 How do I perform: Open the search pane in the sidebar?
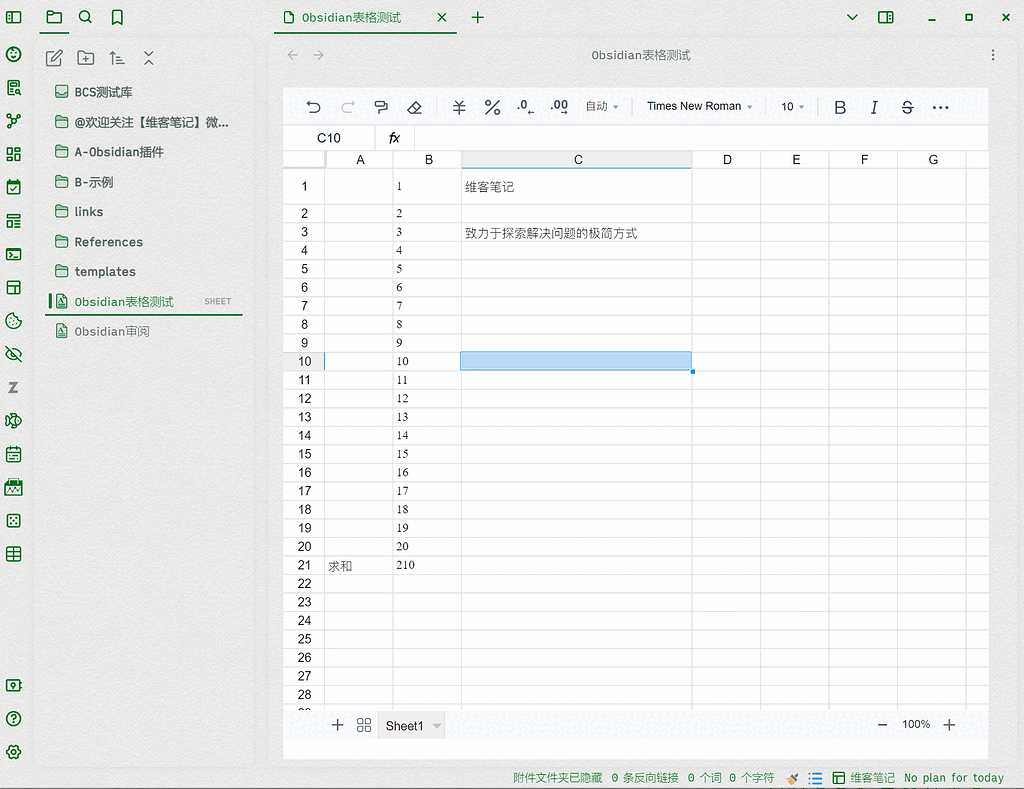point(84,17)
